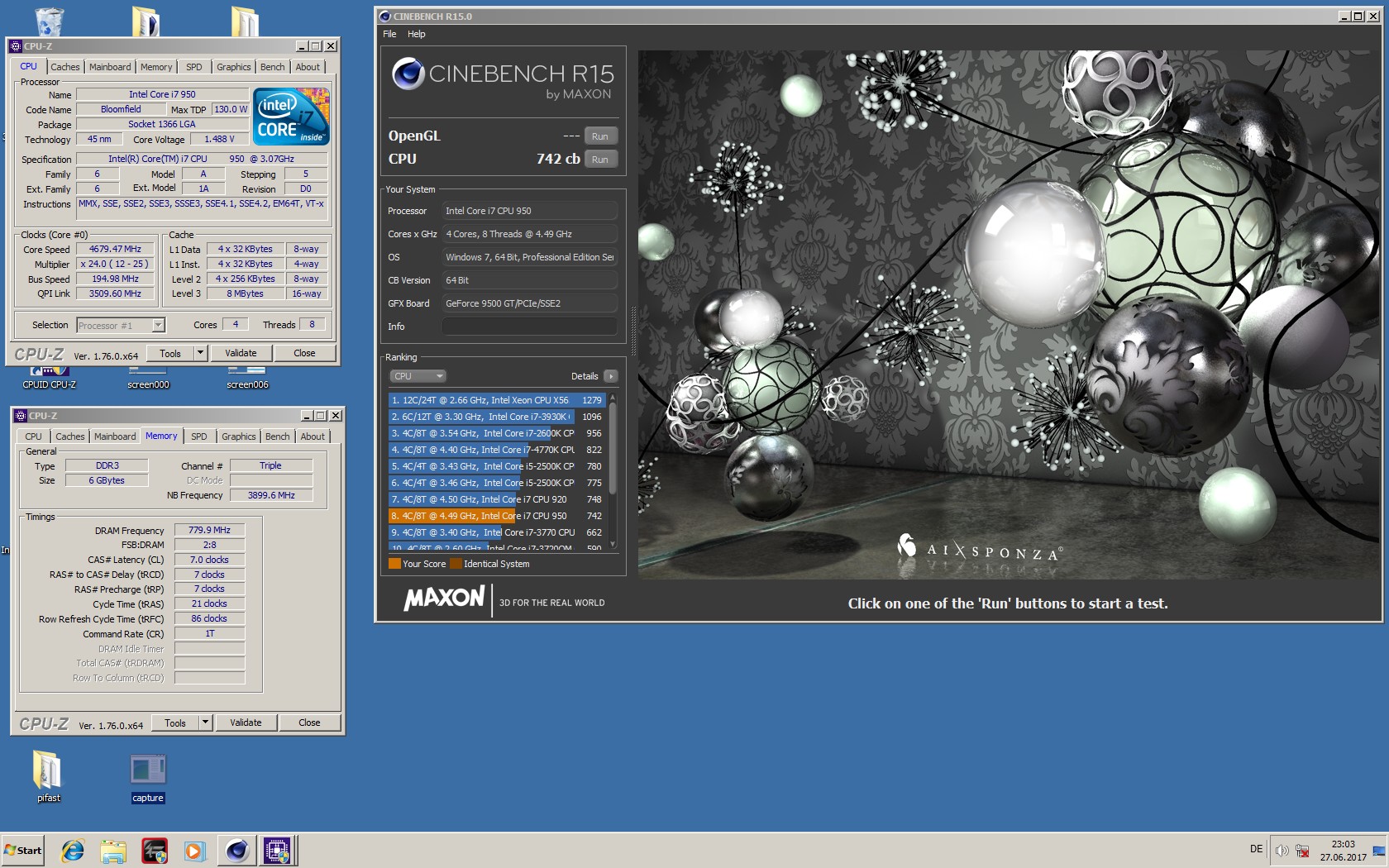Open Graphics tab in upper CPU-Z
Viewport: 1389px width, 868px height.
click(x=234, y=67)
